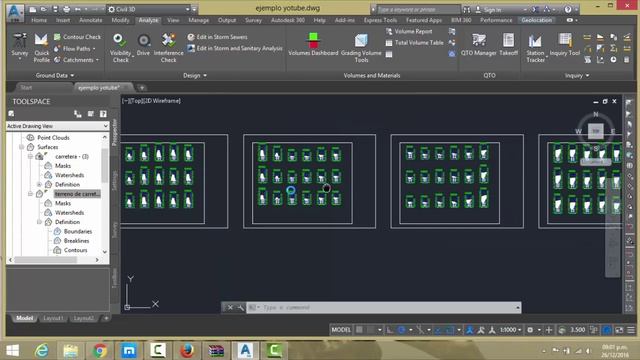Open Toolspace help icon
This screenshot has height=360, width=640.
point(103,114)
